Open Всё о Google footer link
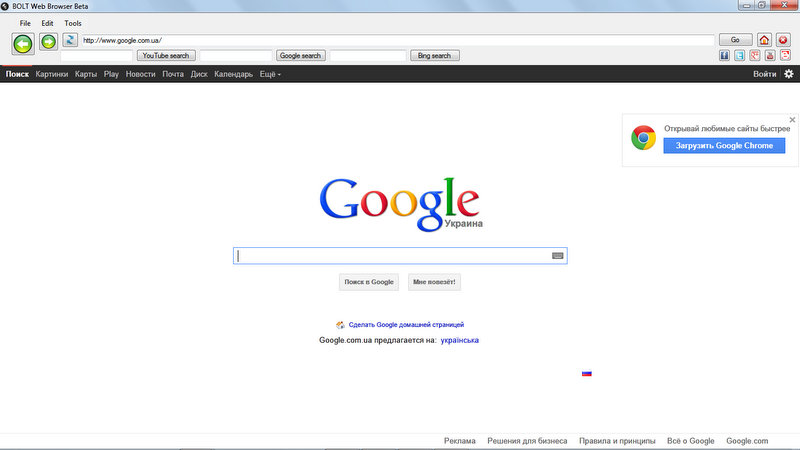Screen dimensions: 800x450 point(690,441)
